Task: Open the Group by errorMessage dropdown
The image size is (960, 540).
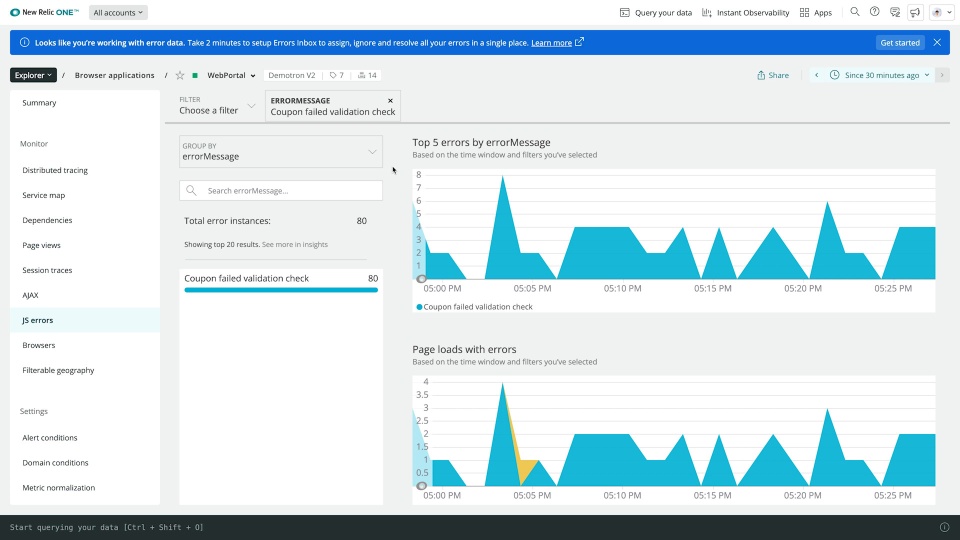Action: 280,151
